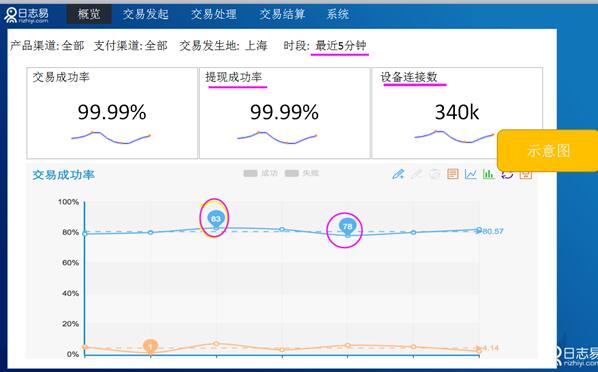Click the save-as-image chart icon
This screenshot has width=598, height=372.
click(x=526, y=175)
